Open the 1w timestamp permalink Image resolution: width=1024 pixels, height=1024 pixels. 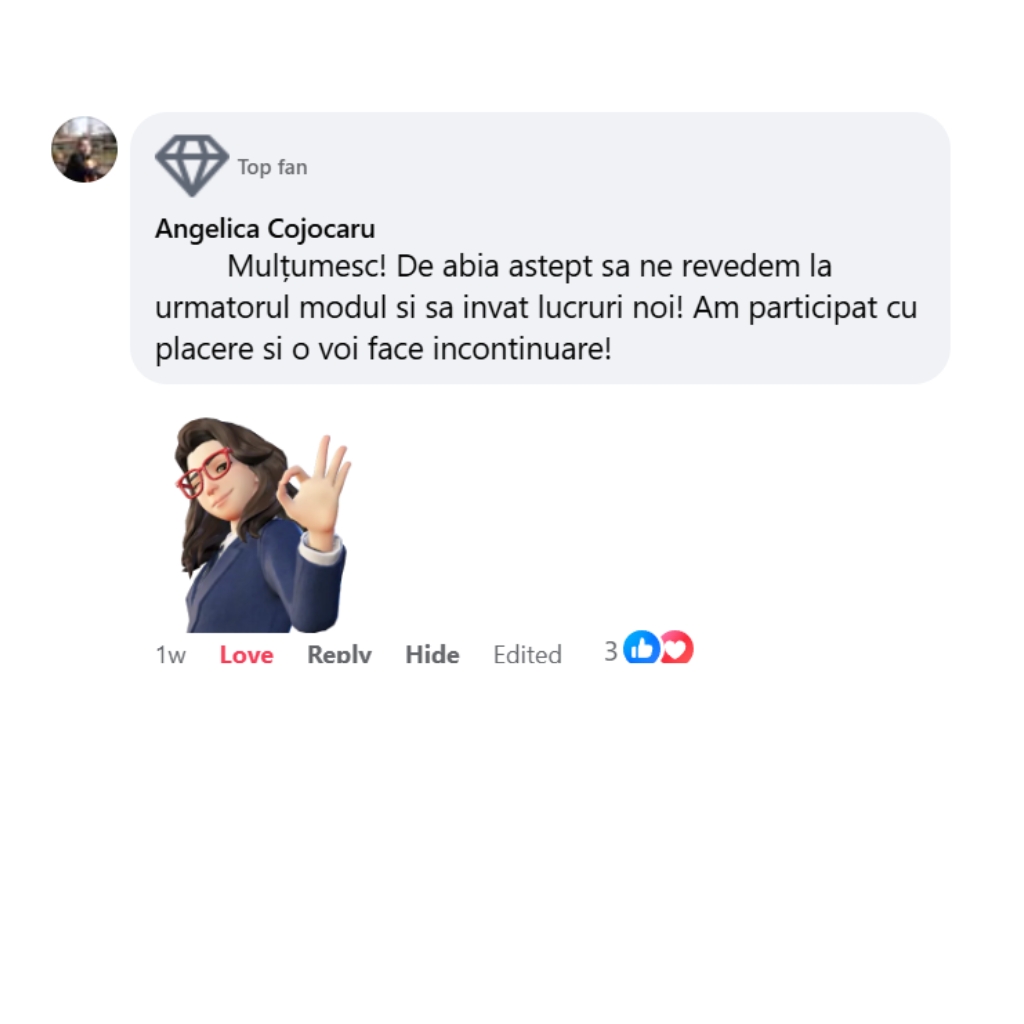pyautogui.click(x=170, y=654)
